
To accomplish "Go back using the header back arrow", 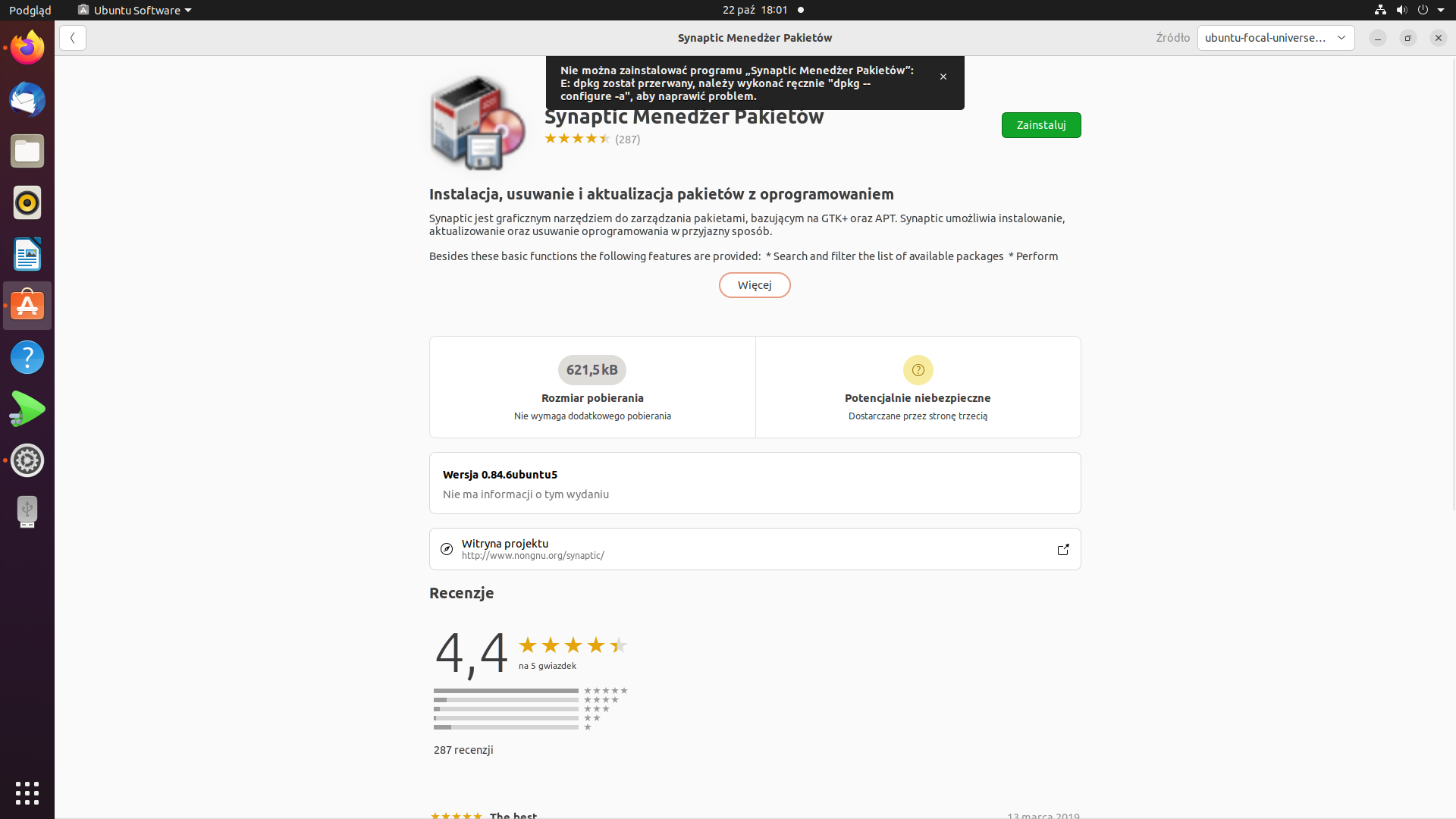I will tap(73, 38).
